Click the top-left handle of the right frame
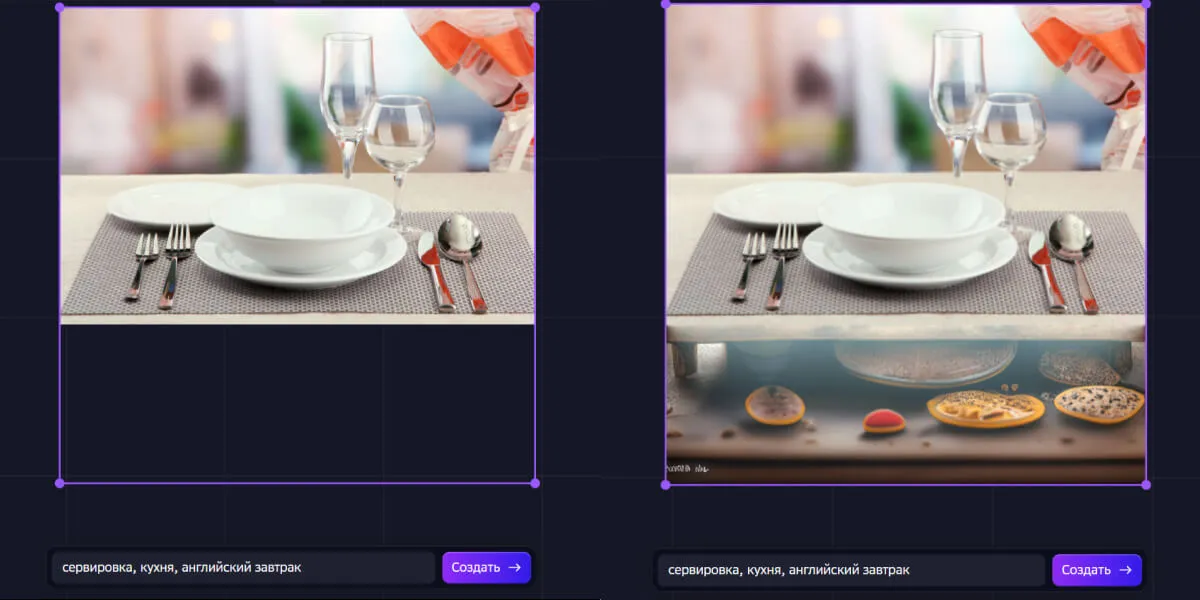The width and height of the screenshot is (1200, 600). coord(666,4)
